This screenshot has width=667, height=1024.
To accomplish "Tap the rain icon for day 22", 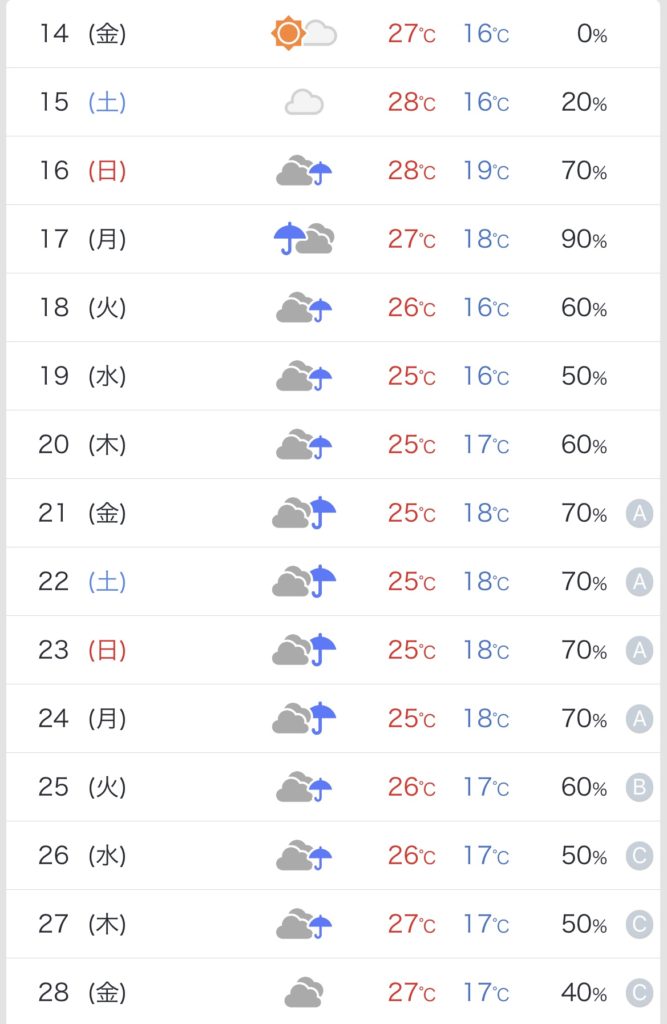I will pos(304,581).
